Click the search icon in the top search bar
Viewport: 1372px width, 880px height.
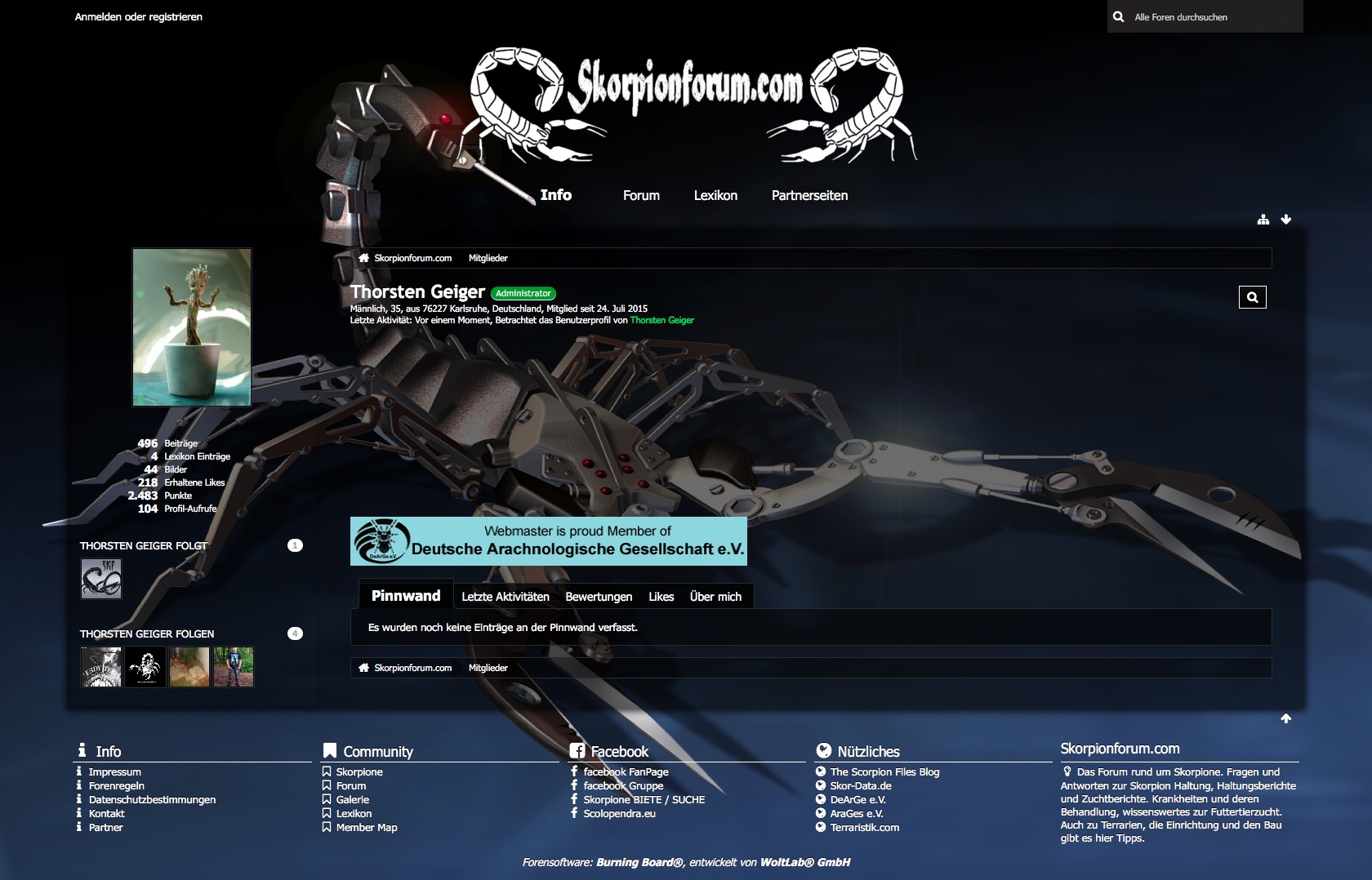[1119, 17]
